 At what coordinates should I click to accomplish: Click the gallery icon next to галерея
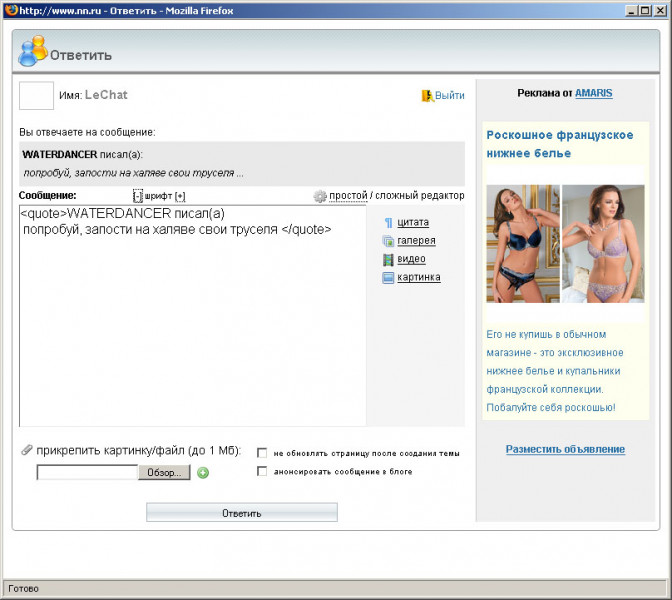[x=388, y=241]
